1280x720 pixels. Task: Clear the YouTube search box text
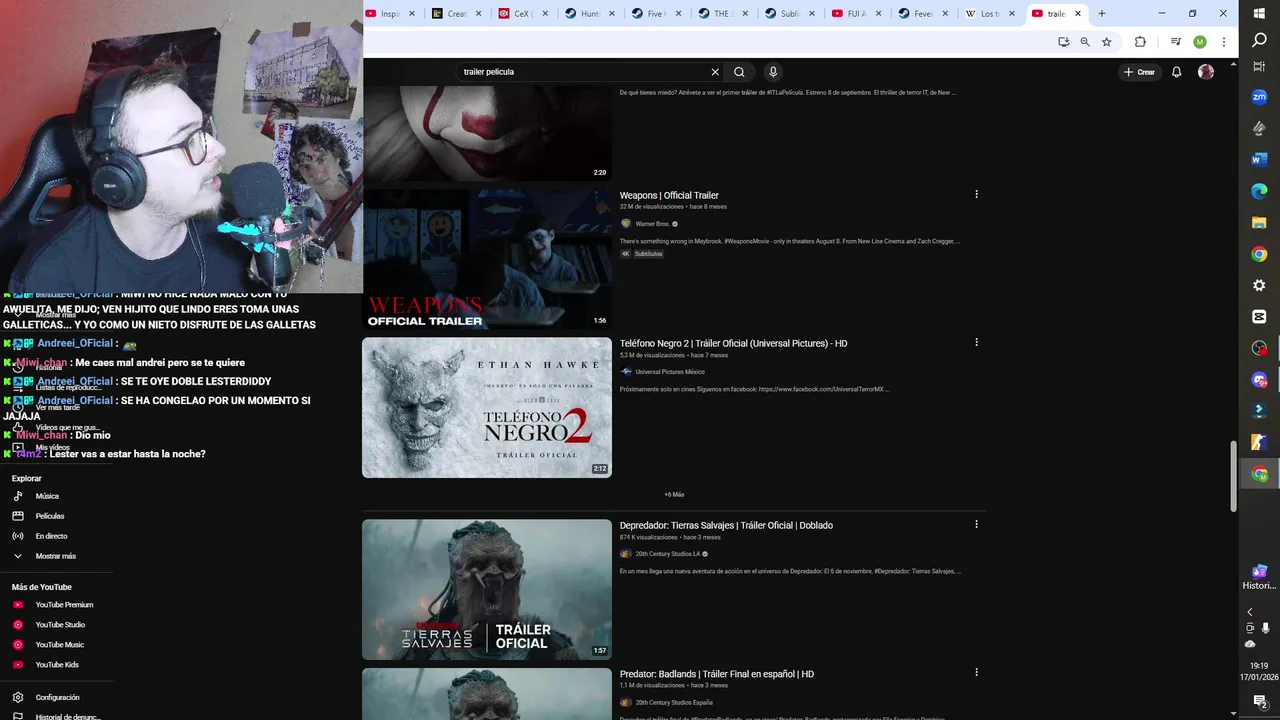(x=715, y=72)
